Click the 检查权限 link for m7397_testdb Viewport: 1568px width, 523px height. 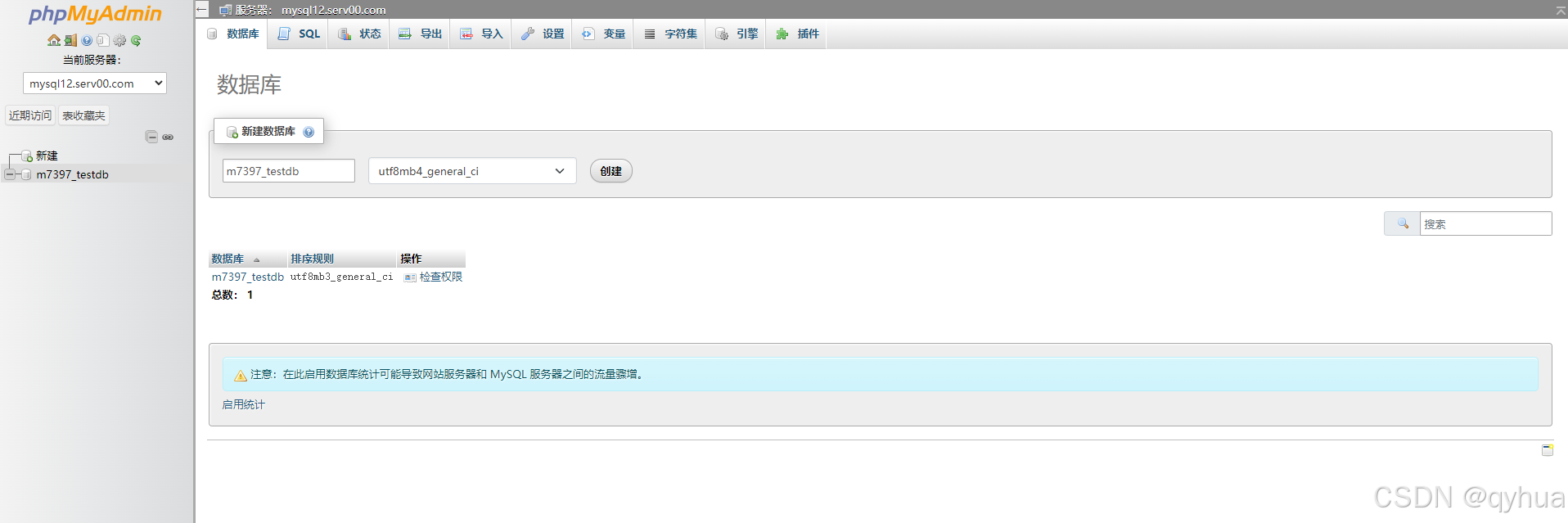[440, 277]
